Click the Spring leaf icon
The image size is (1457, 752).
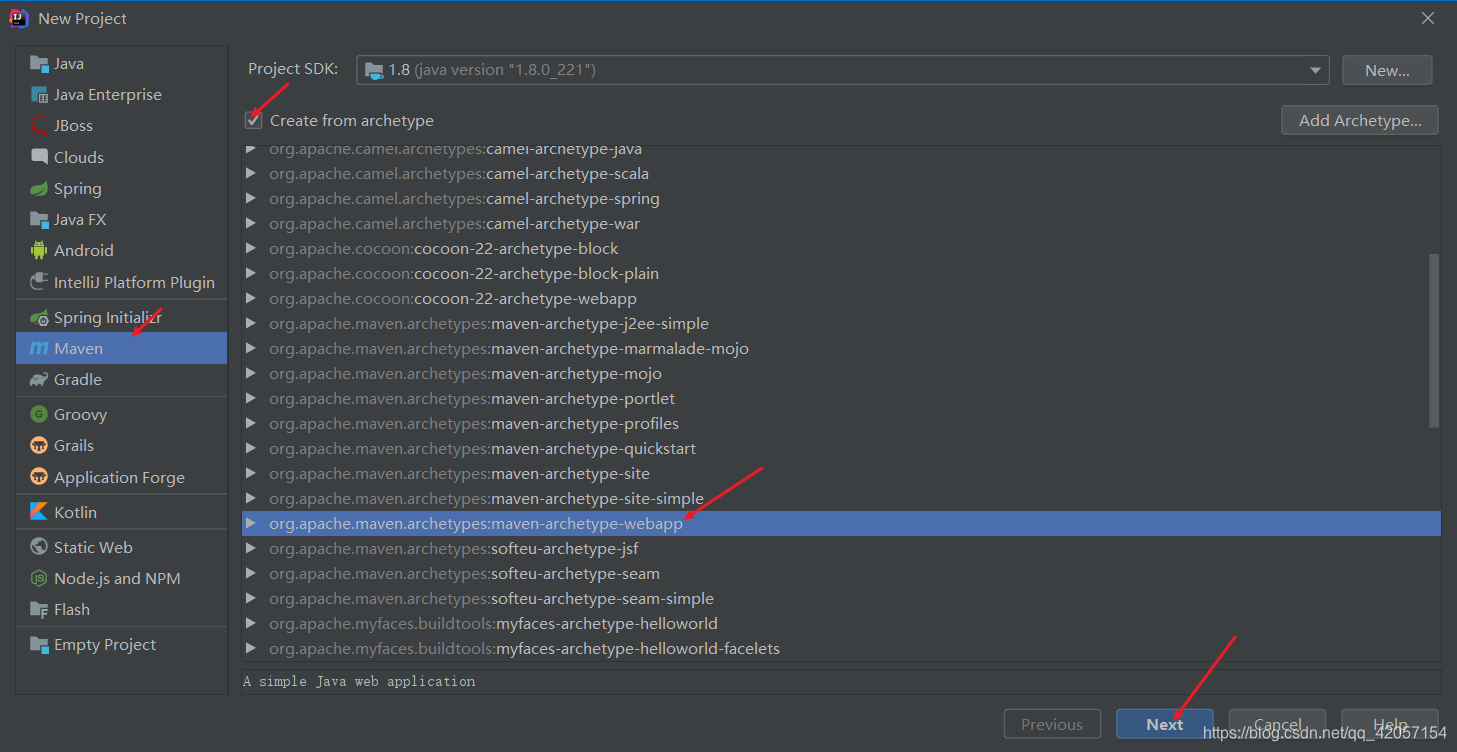[x=39, y=189]
